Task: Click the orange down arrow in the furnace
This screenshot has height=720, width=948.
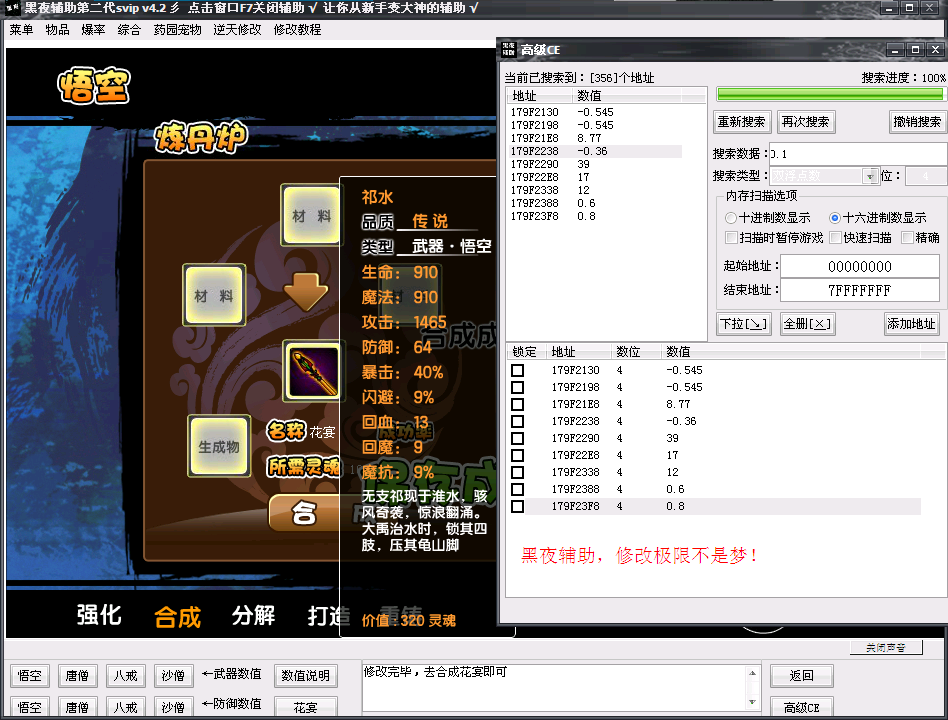Action: [307, 292]
